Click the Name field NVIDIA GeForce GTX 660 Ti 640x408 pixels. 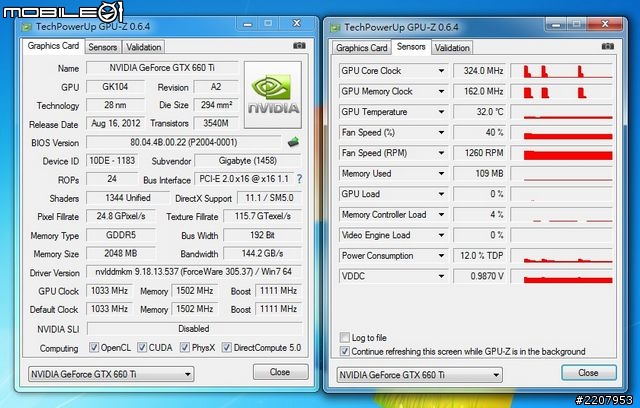pos(162,68)
